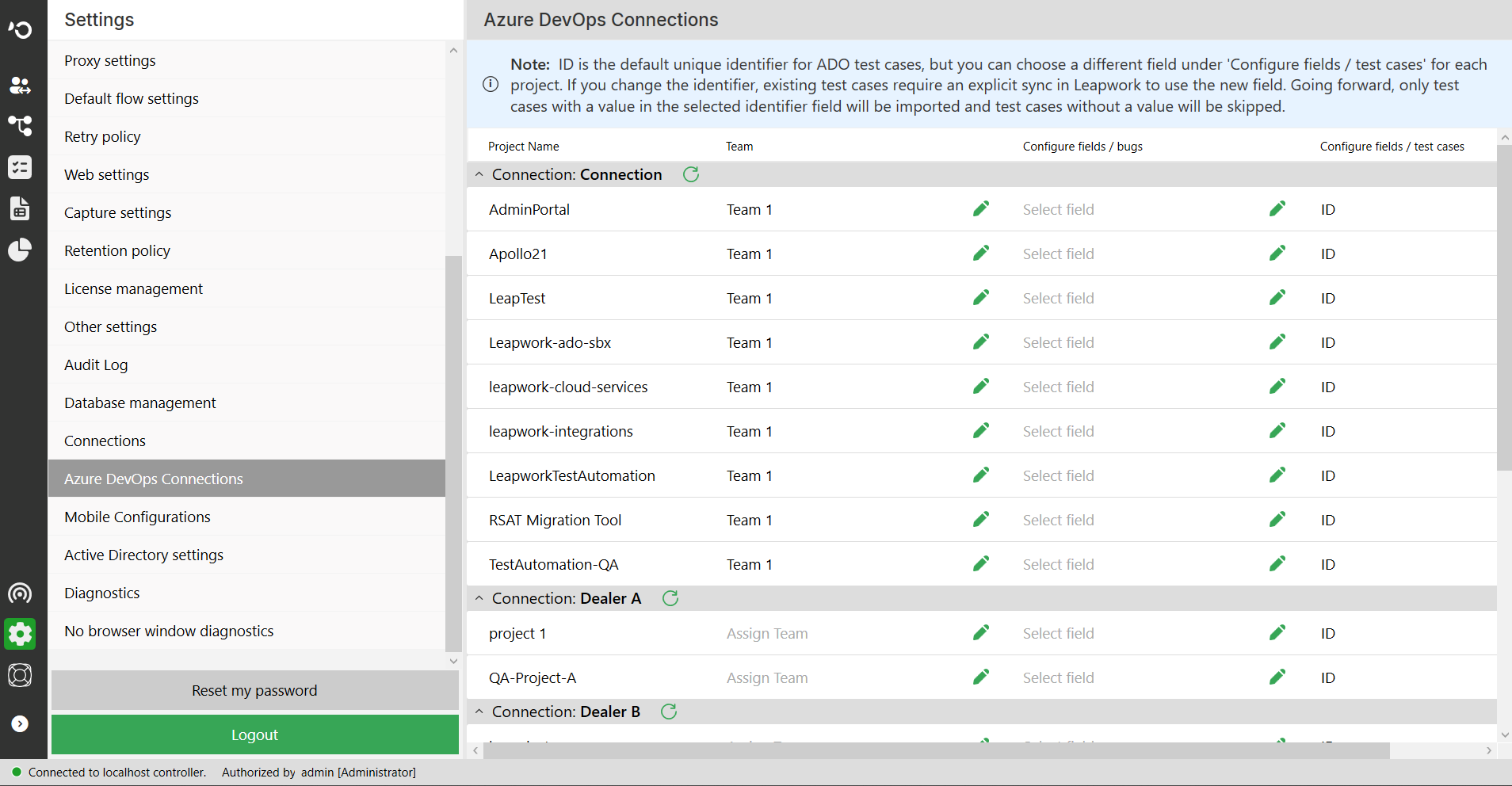Edit bug fields pencil for RSAT Migration Tool
The width and height of the screenshot is (1512, 786).
(981, 519)
